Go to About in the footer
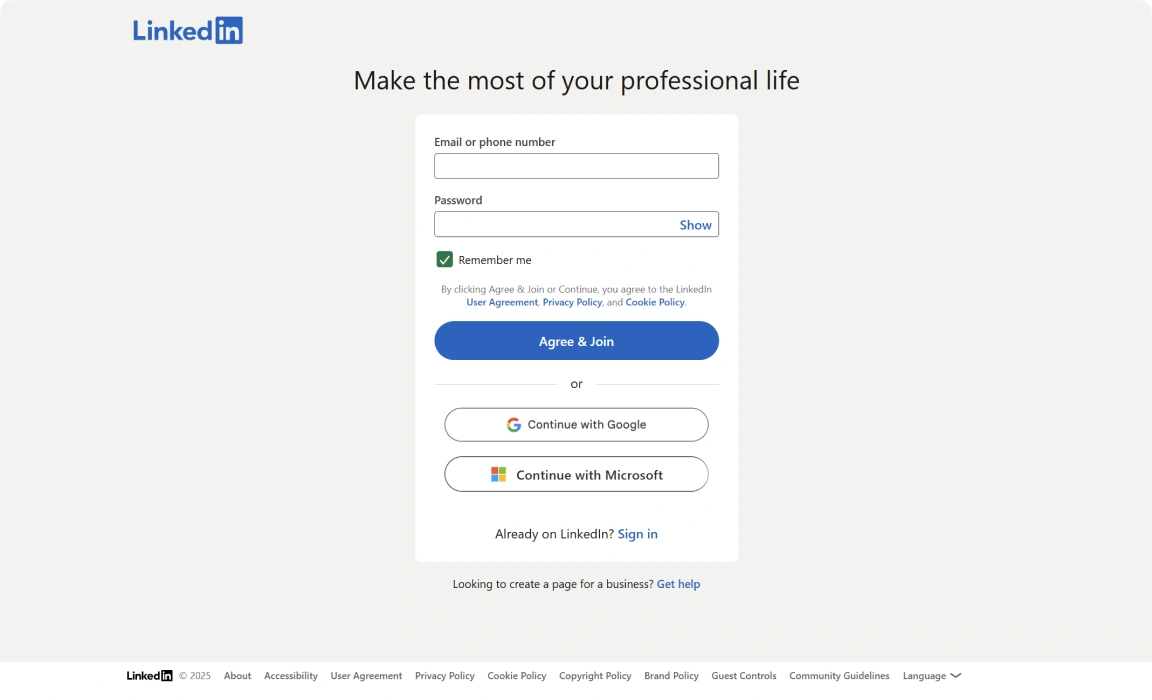This screenshot has height=700, width=1152. click(237, 676)
